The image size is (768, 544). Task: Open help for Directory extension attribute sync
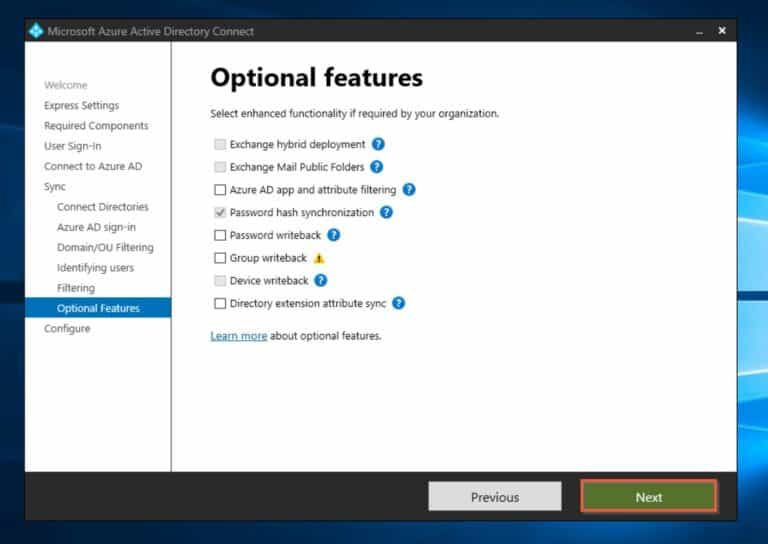click(399, 303)
